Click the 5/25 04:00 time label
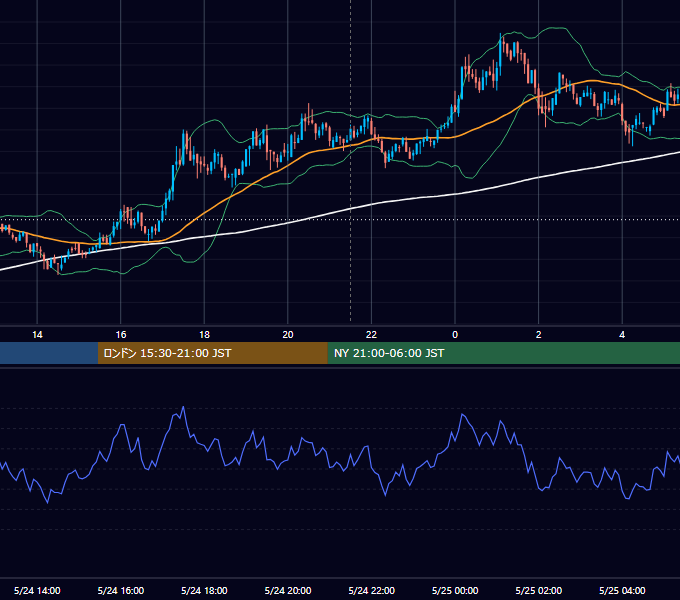The image size is (680, 600). coord(622,590)
